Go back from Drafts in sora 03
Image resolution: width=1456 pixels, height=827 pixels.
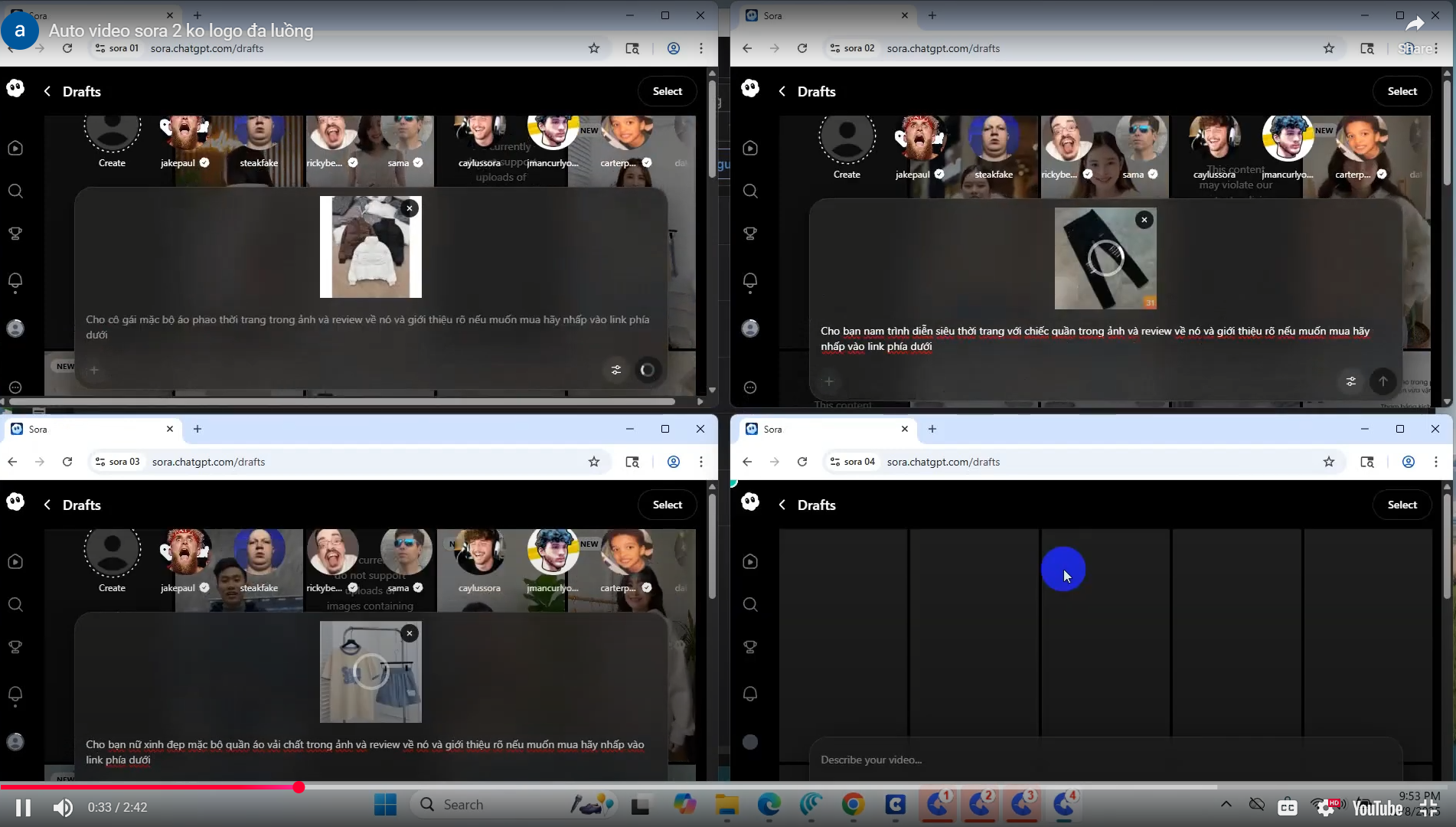click(x=47, y=505)
